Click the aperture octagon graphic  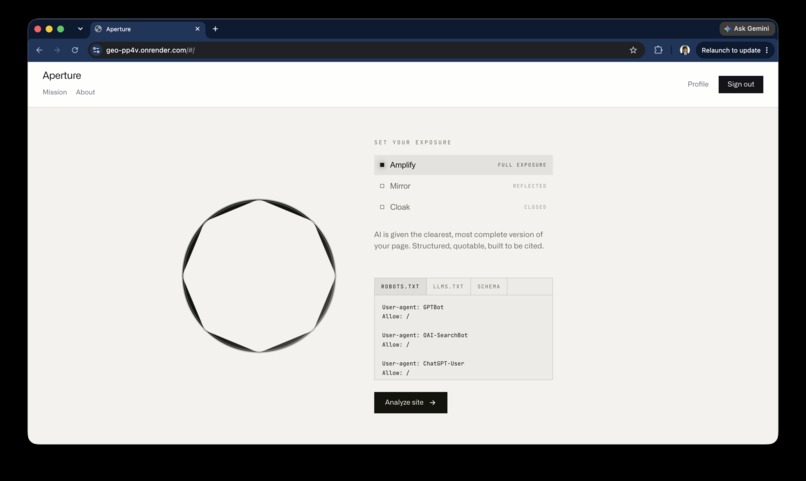[259, 275]
